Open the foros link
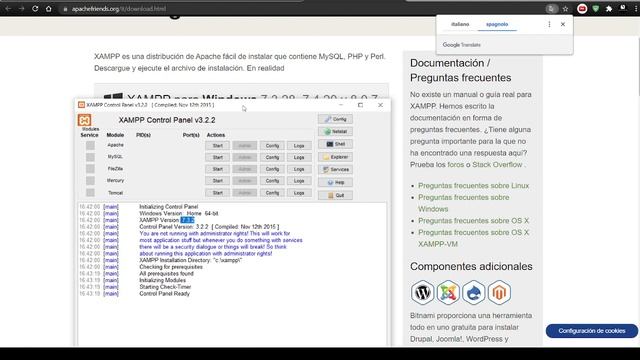Image resolution: width=640 pixels, height=360 pixels. (456, 164)
